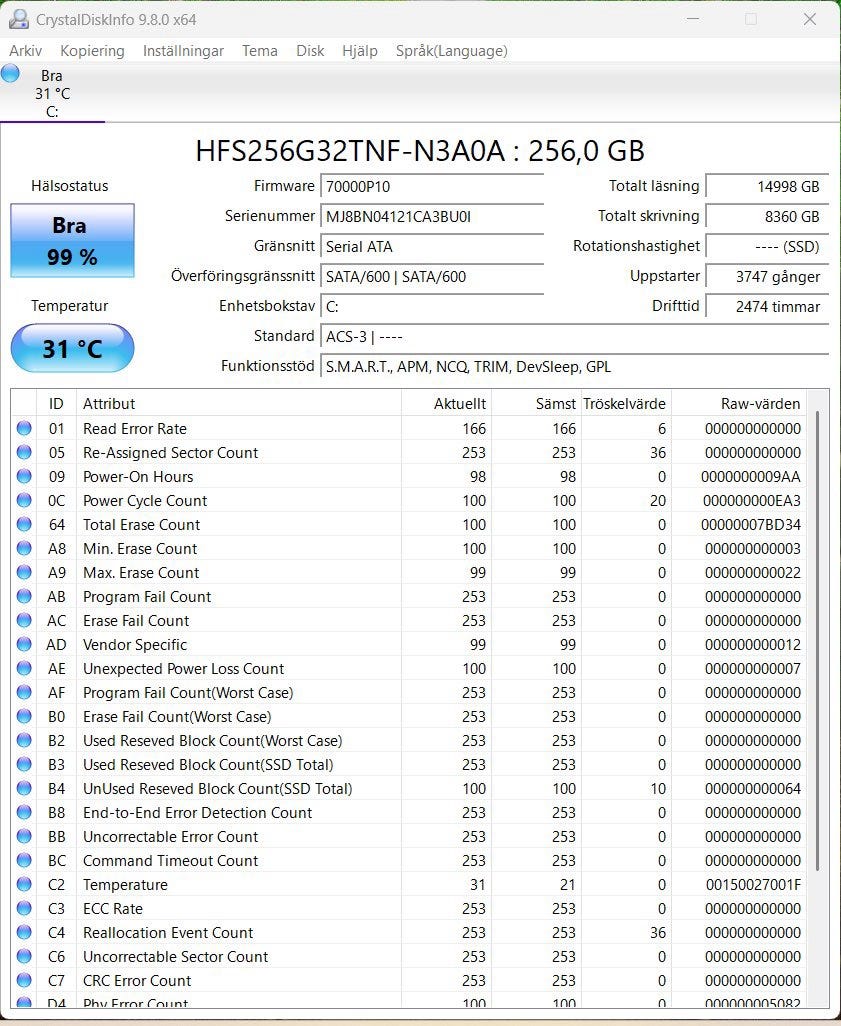Open the Tema menu
The width and height of the screenshot is (841, 1026).
click(x=260, y=51)
